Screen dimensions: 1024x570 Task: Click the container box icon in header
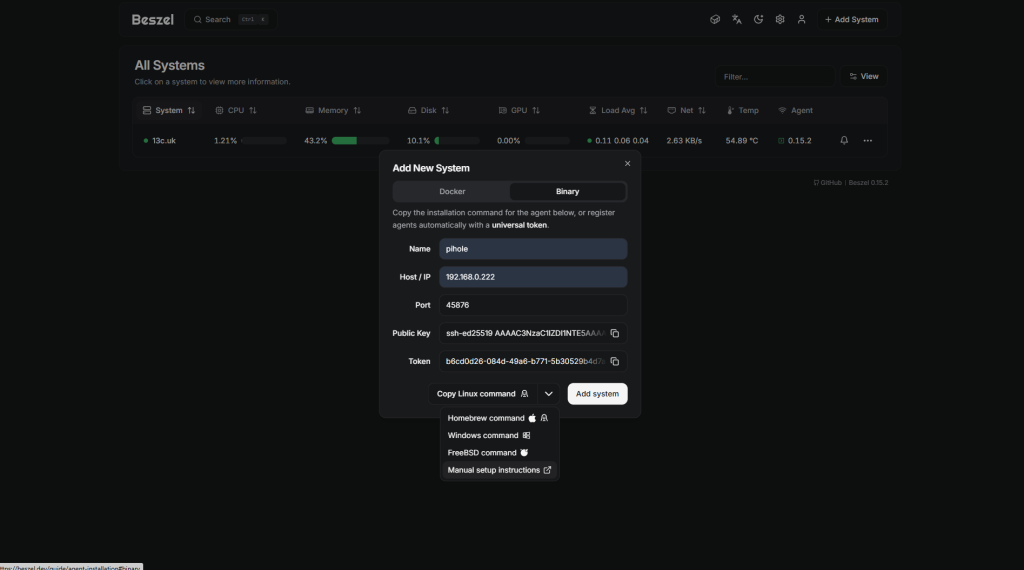click(x=715, y=19)
